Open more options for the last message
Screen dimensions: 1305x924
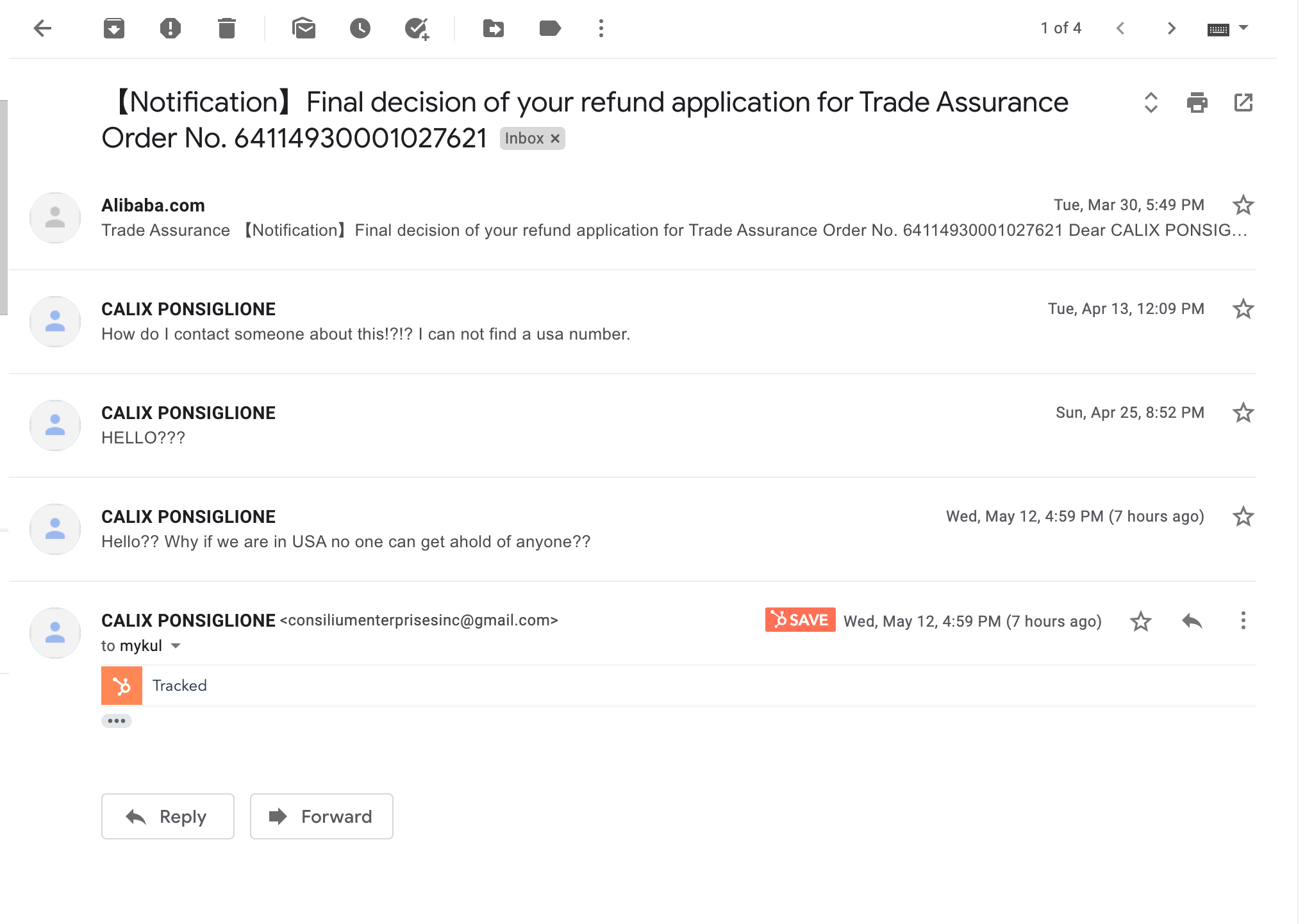1243,621
